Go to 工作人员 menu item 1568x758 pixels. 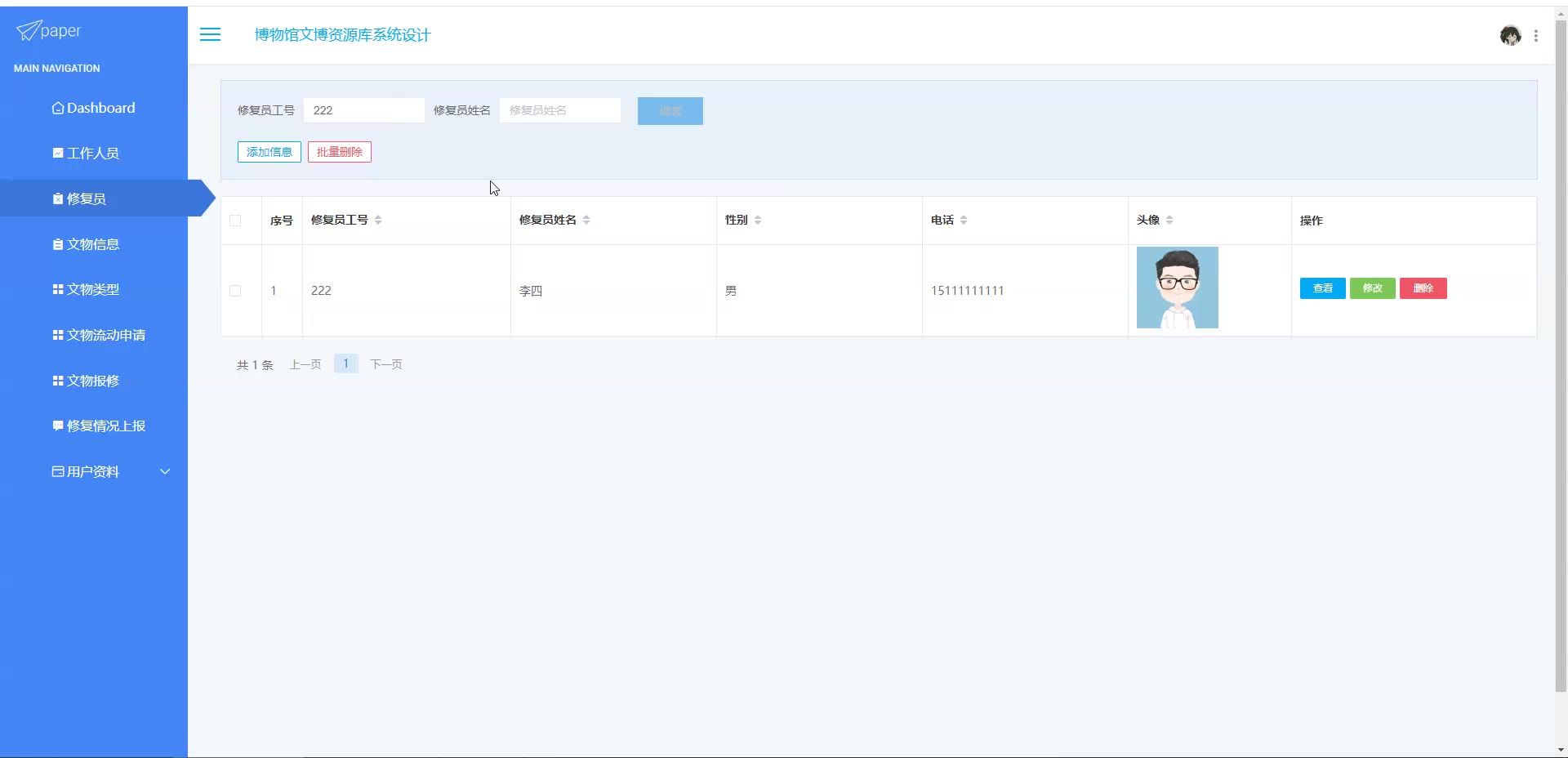[x=94, y=153]
